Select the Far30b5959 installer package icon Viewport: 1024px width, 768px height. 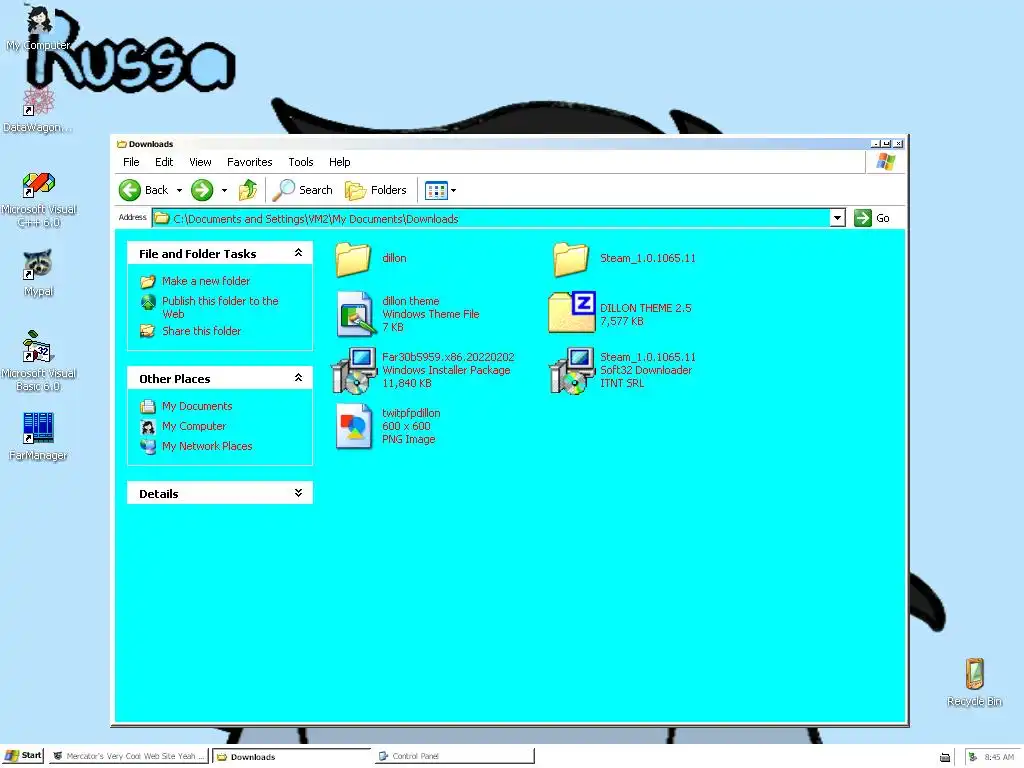[355, 370]
